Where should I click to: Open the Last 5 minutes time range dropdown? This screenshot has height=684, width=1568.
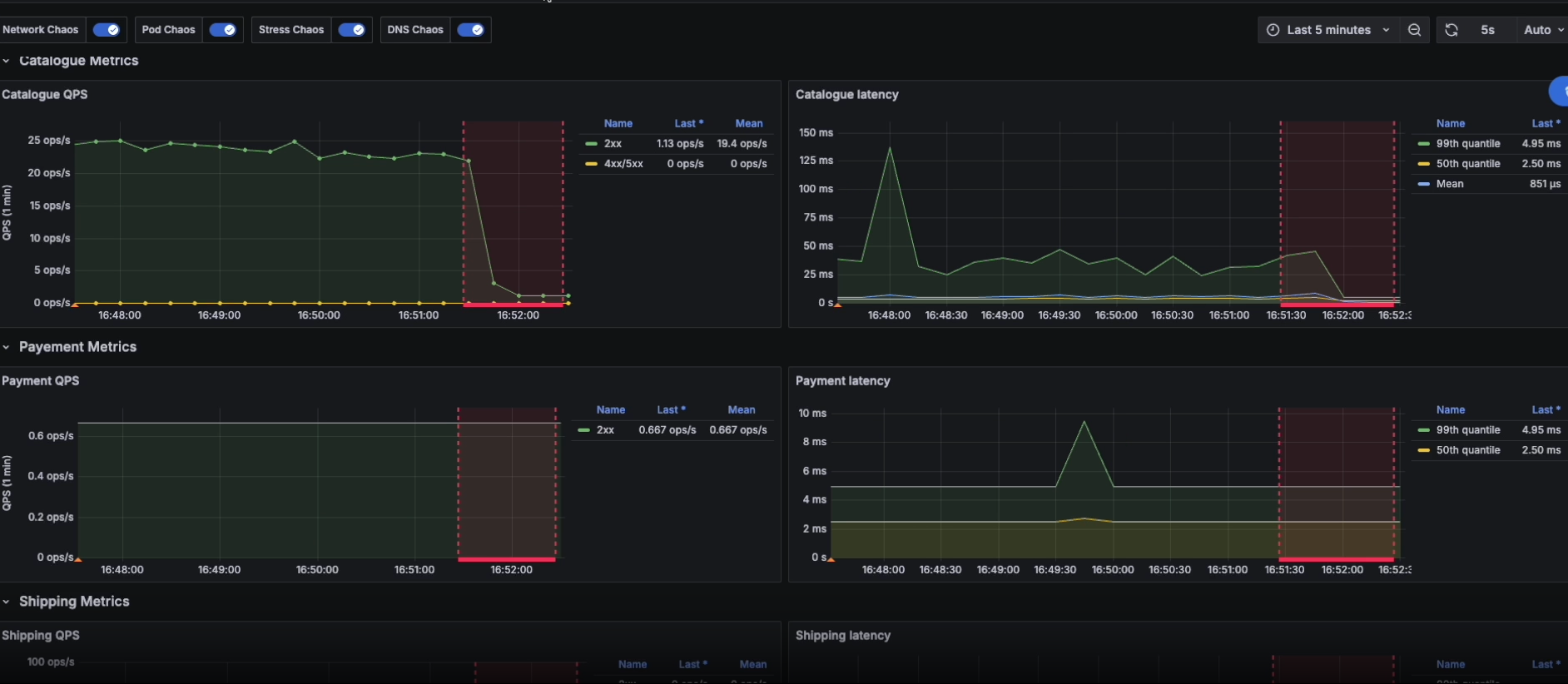(x=1328, y=30)
